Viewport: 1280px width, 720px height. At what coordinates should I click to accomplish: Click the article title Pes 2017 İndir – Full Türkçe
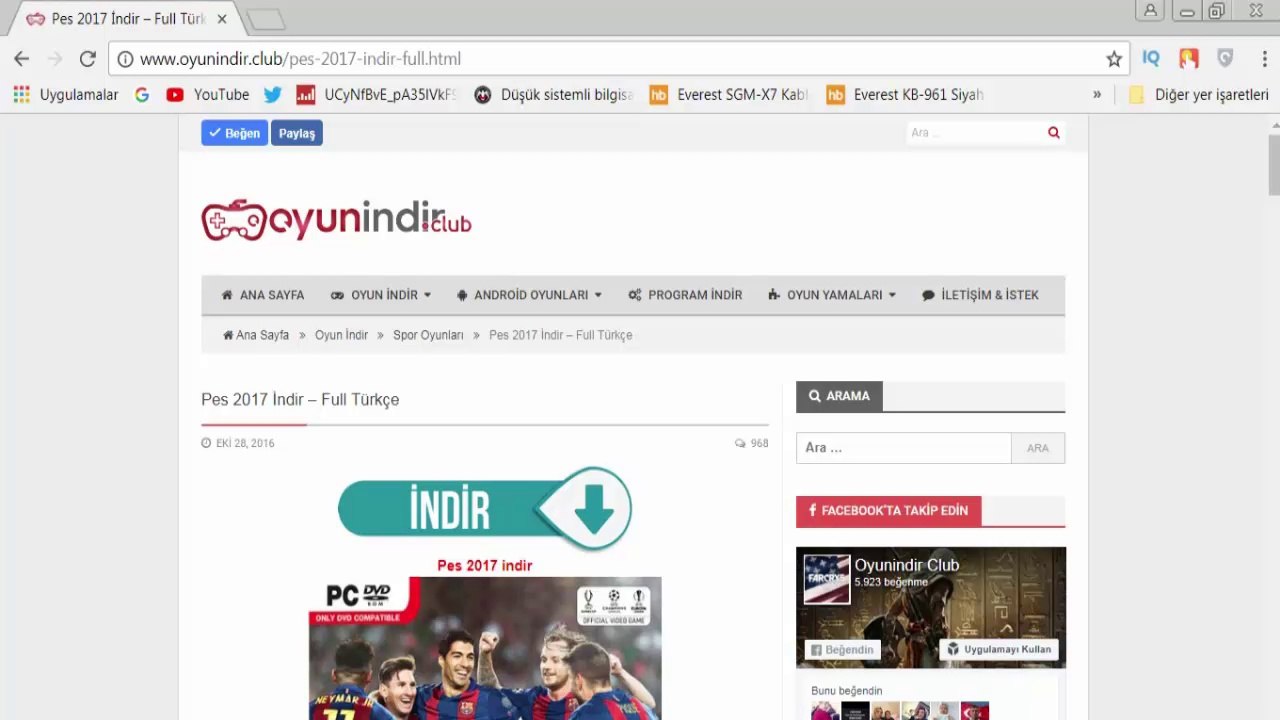300,399
